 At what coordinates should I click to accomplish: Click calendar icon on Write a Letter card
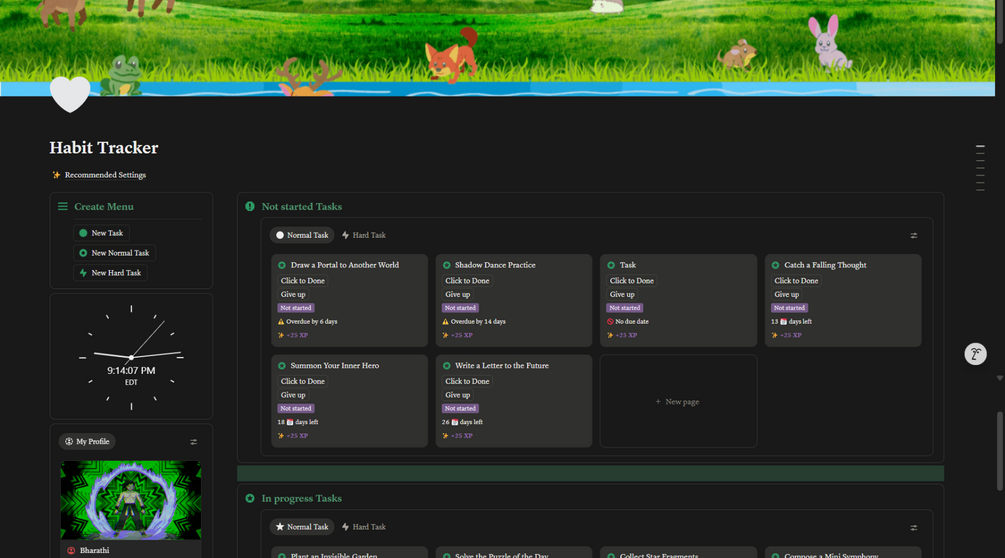(x=454, y=422)
